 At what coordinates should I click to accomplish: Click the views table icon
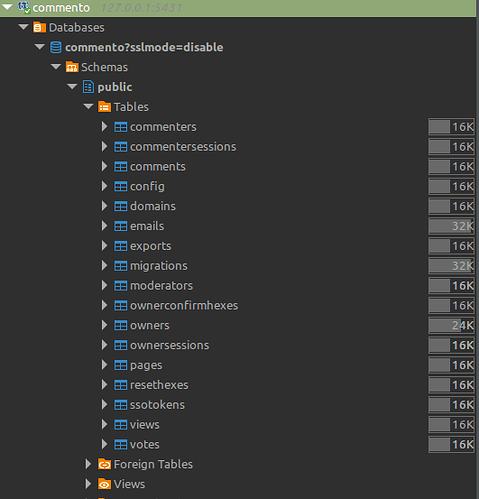[121, 425]
